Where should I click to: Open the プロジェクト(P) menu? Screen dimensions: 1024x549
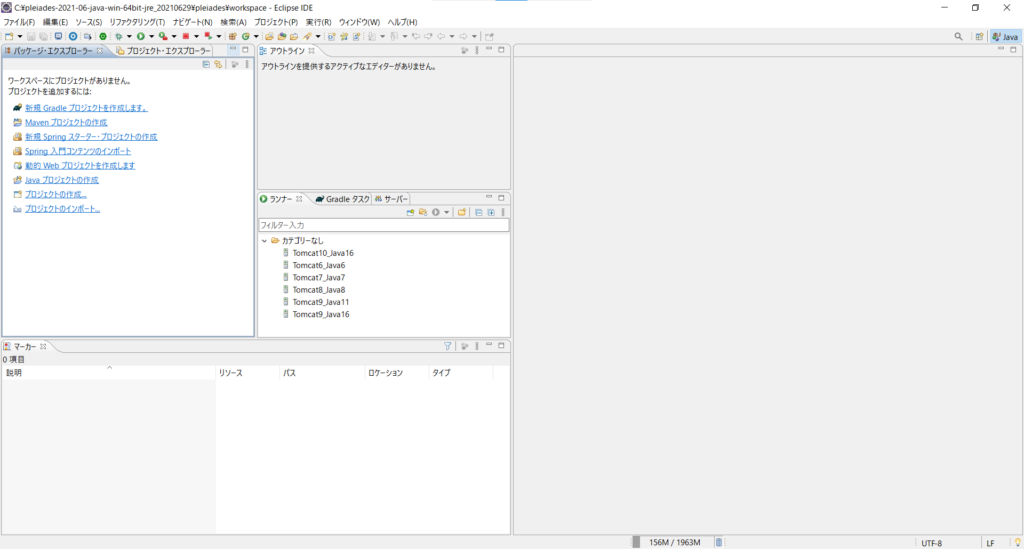(276, 21)
